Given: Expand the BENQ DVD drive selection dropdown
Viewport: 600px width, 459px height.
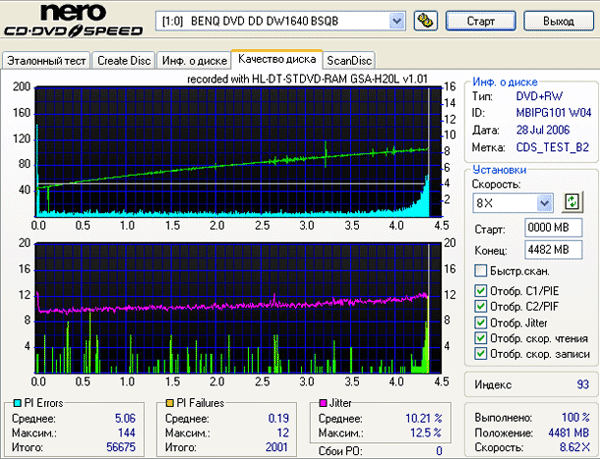Looking at the screenshot, I should tap(396, 20).
